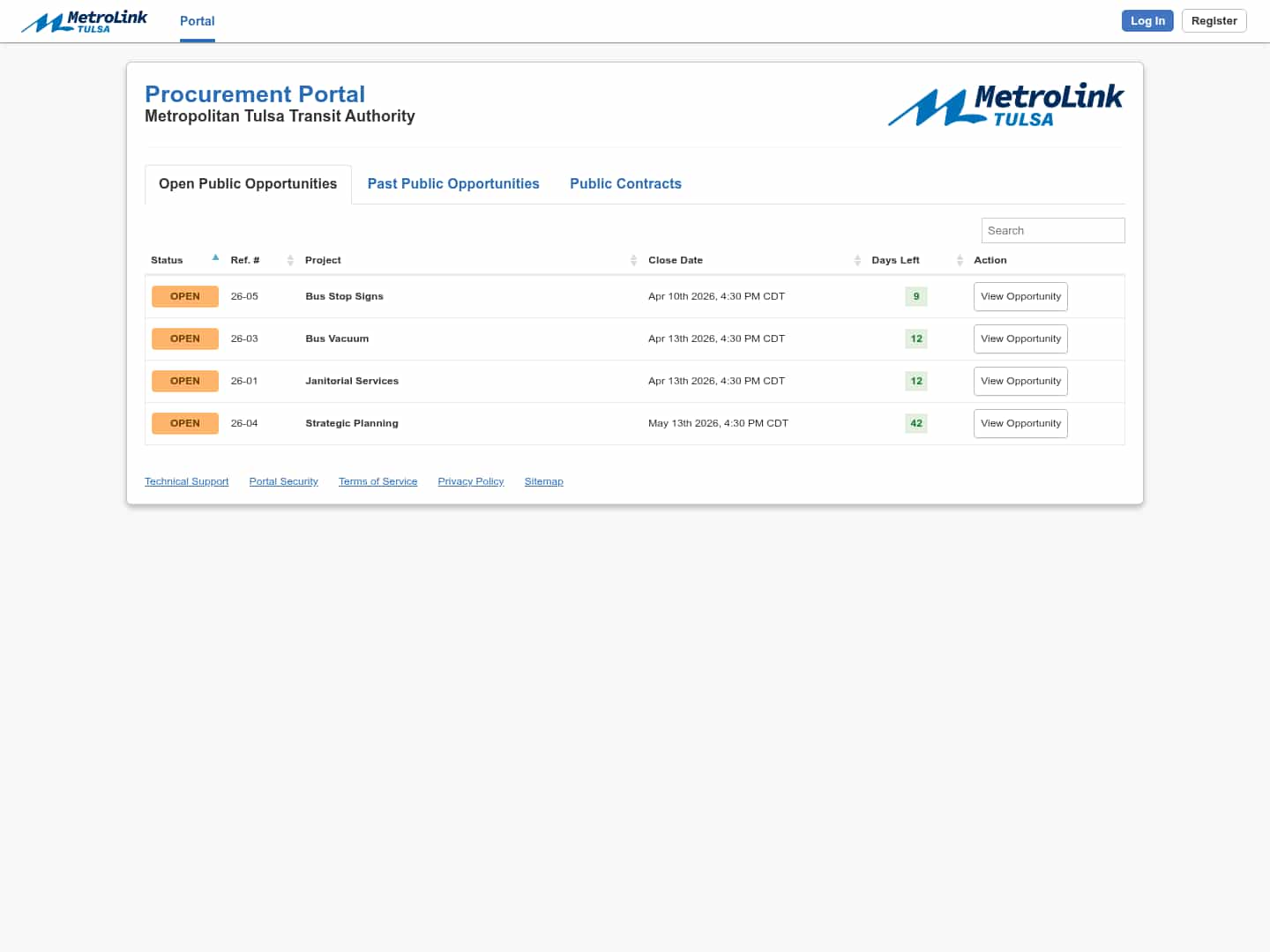Click the 42 days left badge
The width and height of the screenshot is (1270, 952).
coord(916,423)
